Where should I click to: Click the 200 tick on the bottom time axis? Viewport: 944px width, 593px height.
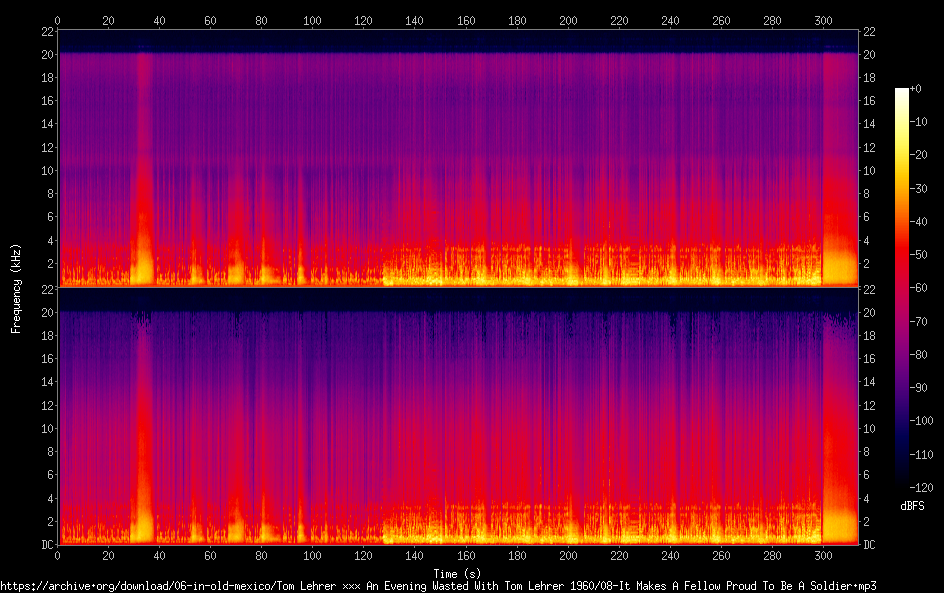tap(568, 555)
